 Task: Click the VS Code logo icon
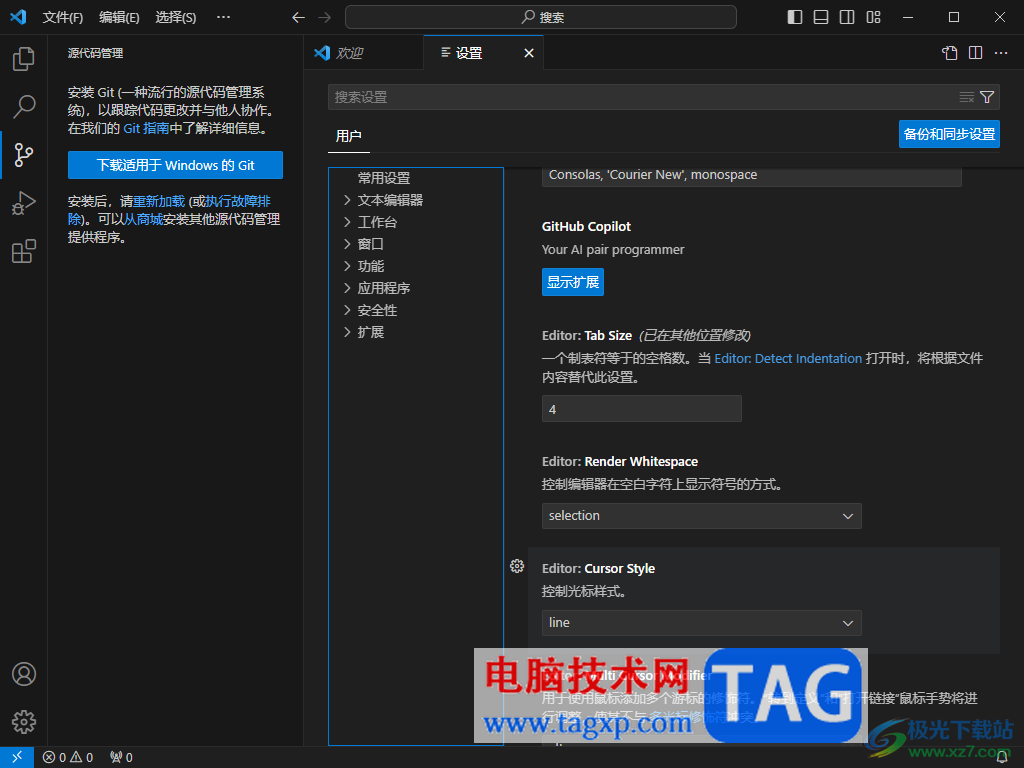point(18,17)
